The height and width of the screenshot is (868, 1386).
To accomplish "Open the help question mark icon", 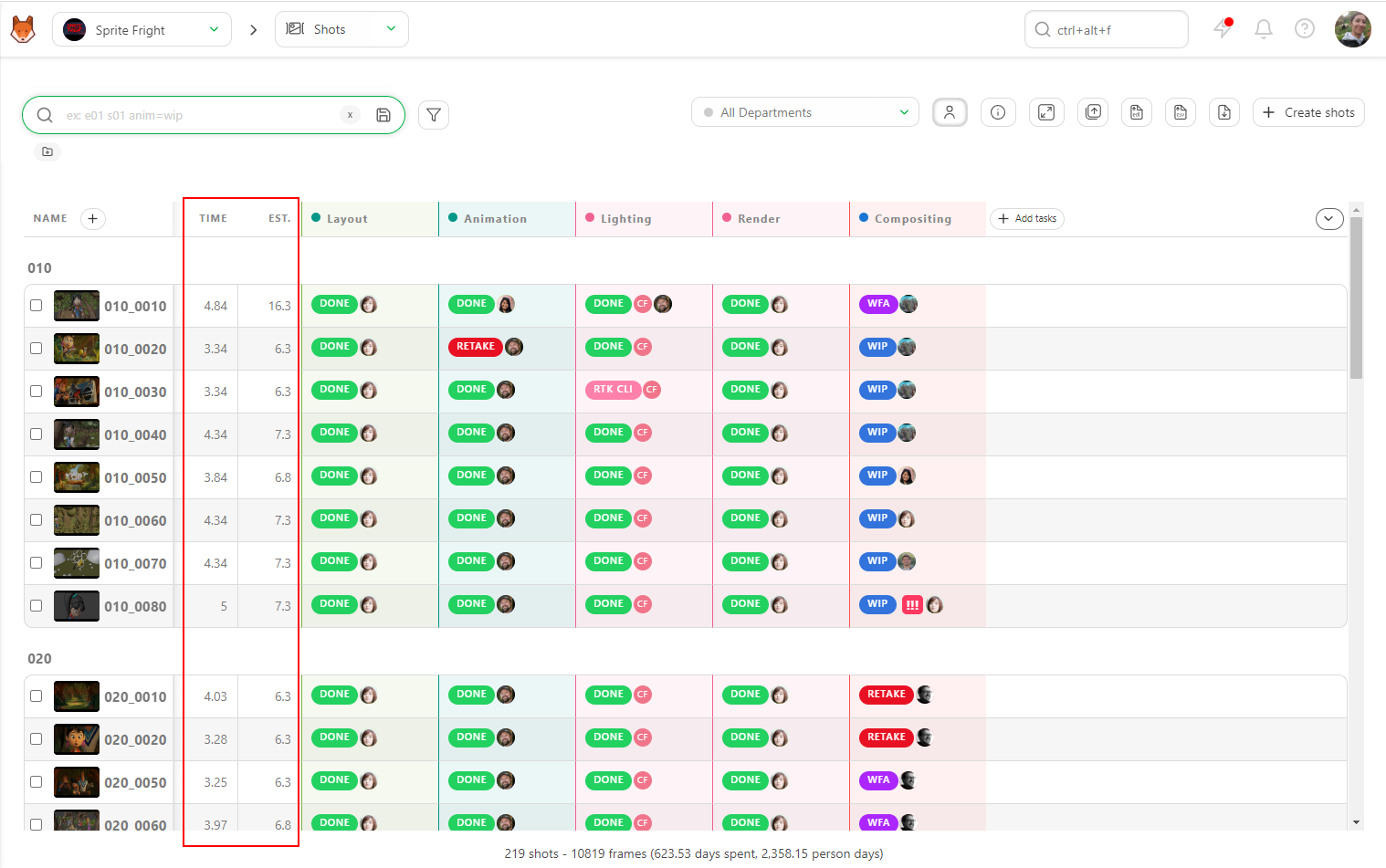I will pyautogui.click(x=1305, y=29).
